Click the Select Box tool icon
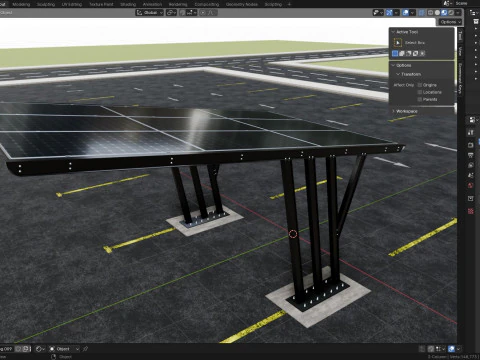The height and width of the screenshot is (360, 480). [398, 43]
